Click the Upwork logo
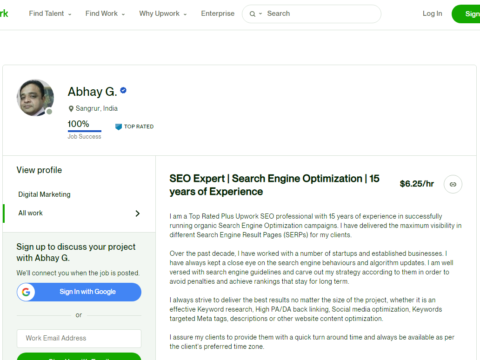480x360 pixels. click(x=4, y=14)
